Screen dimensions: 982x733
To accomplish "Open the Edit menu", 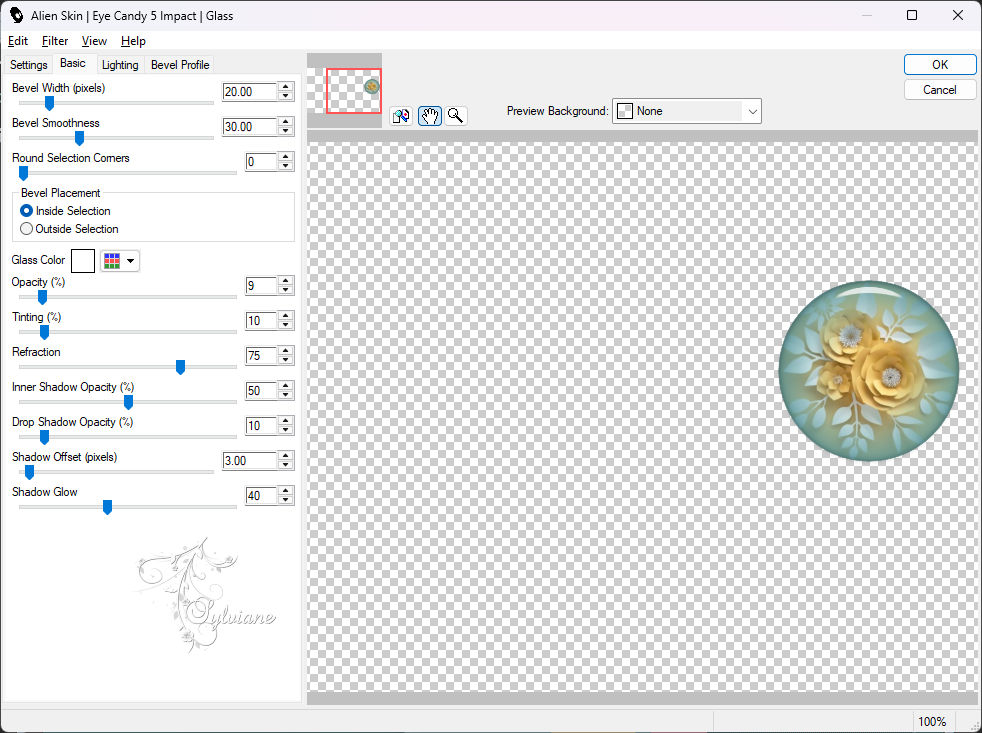I will pos(18,41).
